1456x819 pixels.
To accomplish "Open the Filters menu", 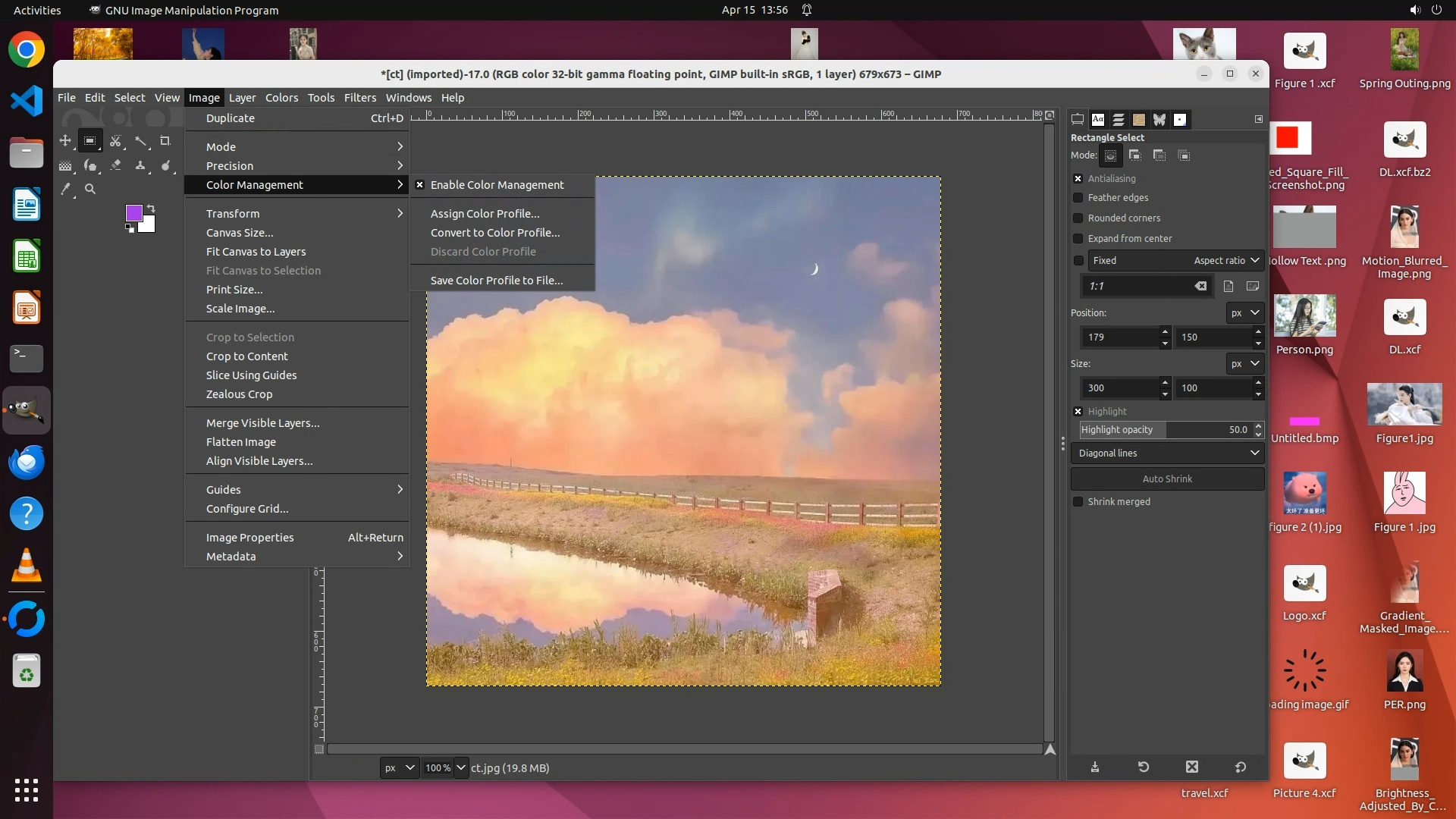I will (x=359, y=98).
